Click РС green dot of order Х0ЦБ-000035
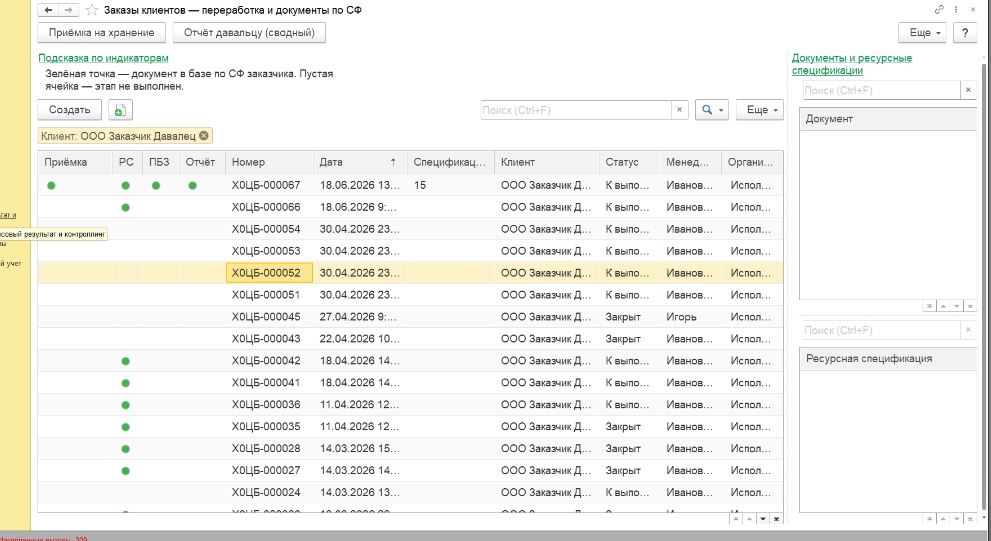 [126, 427]
